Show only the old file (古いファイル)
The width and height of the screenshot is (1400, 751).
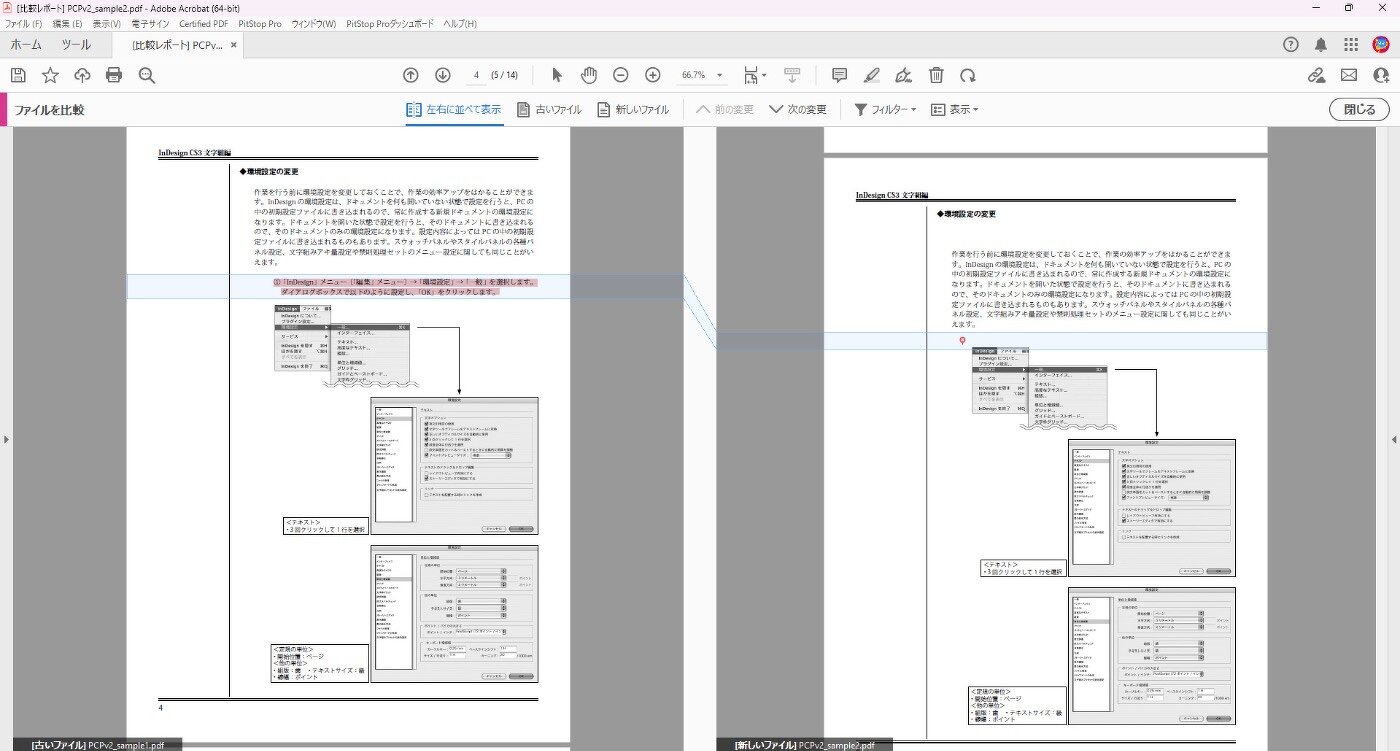[x=549, y=110]
